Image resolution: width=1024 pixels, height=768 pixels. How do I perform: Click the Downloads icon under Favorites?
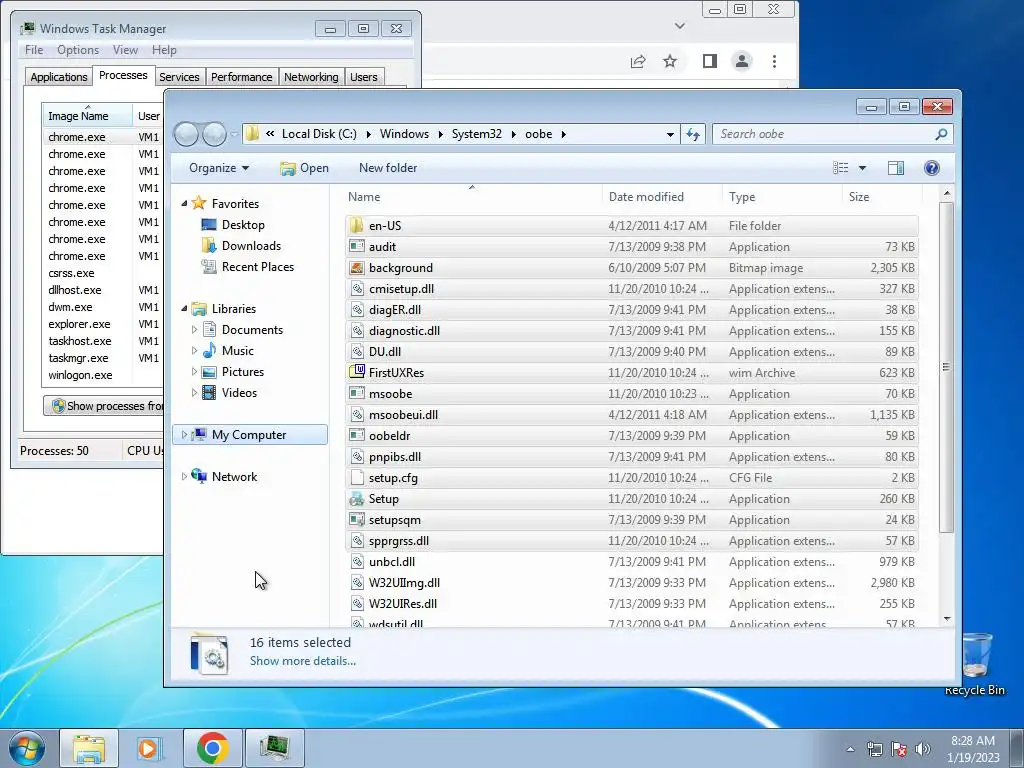coord(209,246)
